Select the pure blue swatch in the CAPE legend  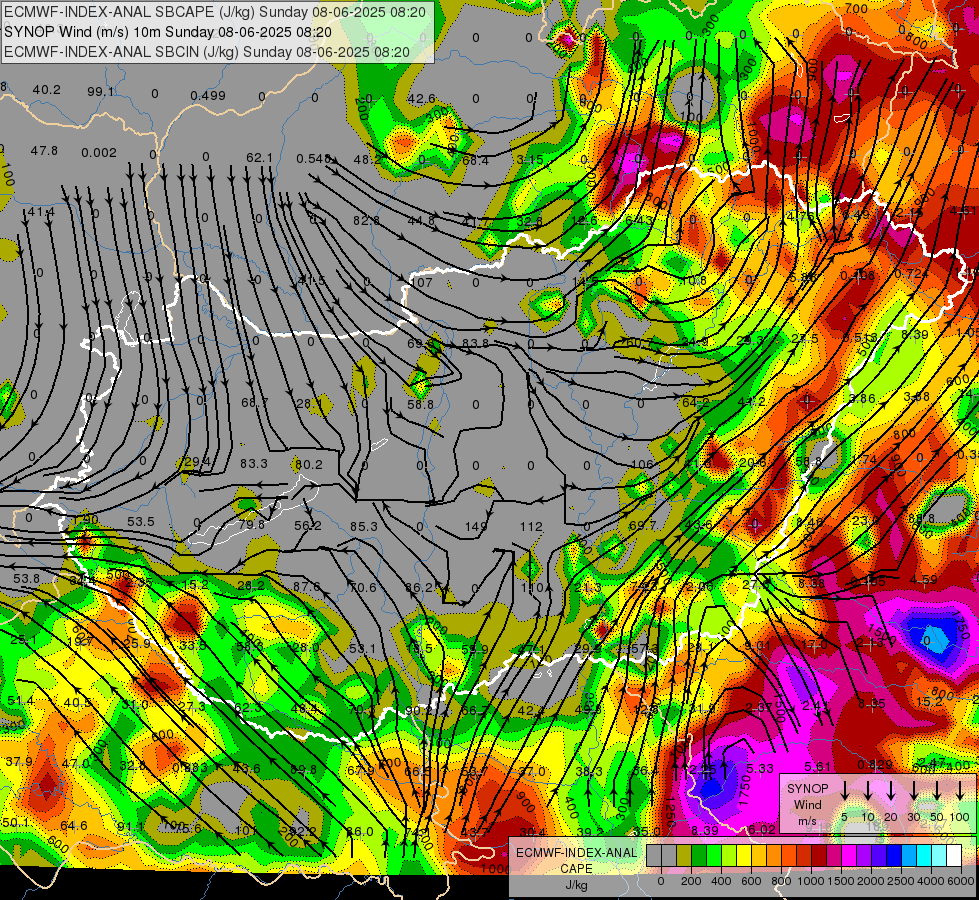pos(893,856)
